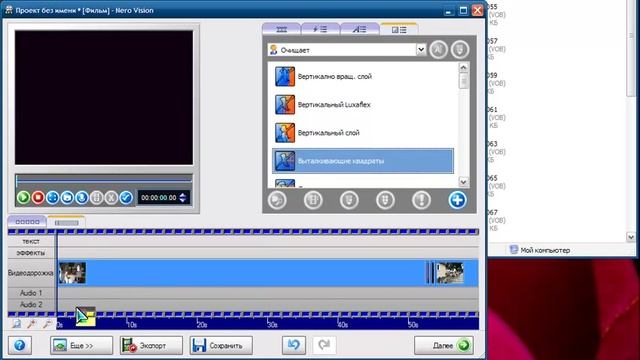The width and height of the screenshot is (640, 360).
Task: Select the Audio 2 track label
Action: [x=31, y=304]
